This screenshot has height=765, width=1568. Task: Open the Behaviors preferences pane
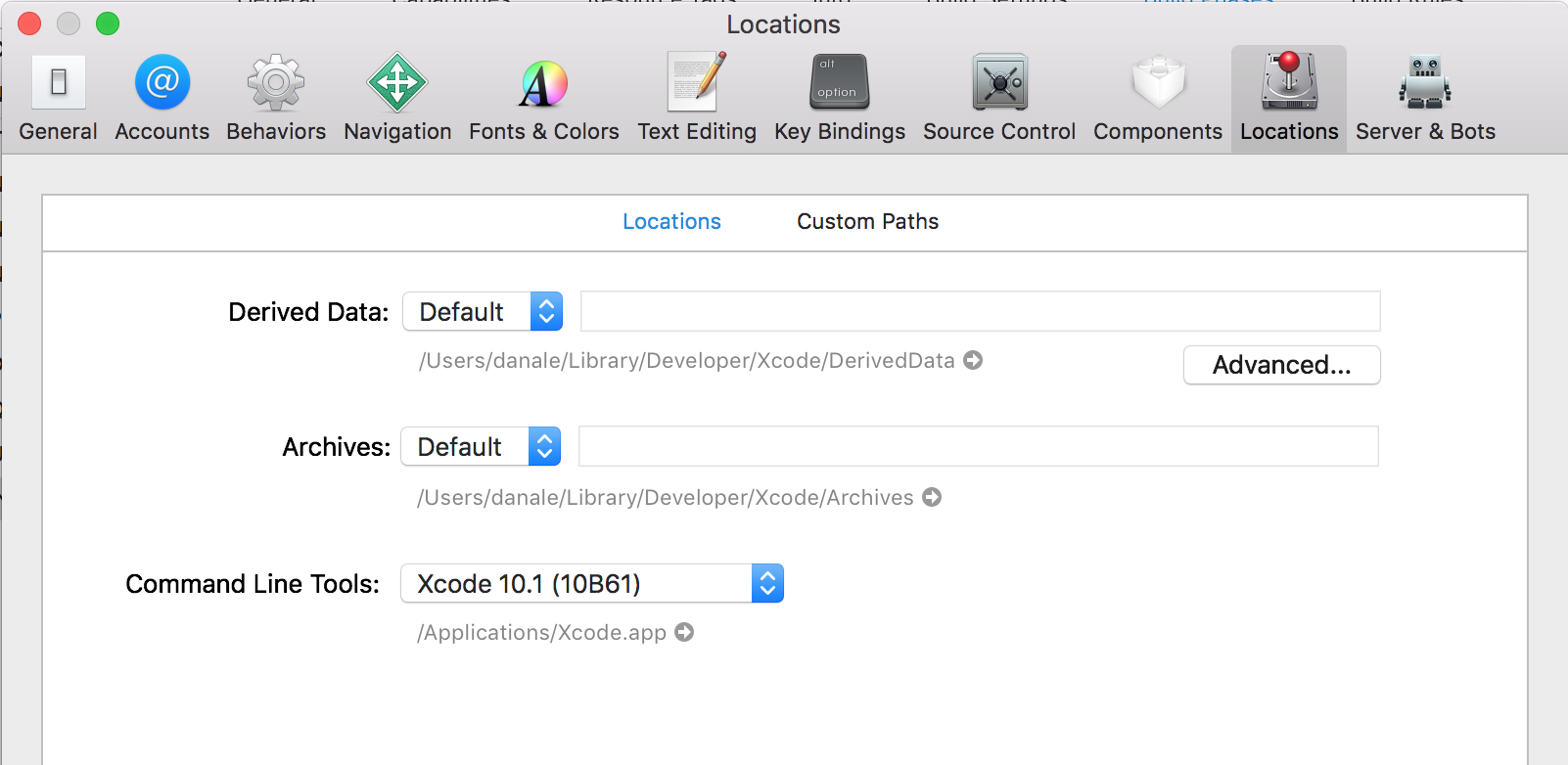pos(276,99)
